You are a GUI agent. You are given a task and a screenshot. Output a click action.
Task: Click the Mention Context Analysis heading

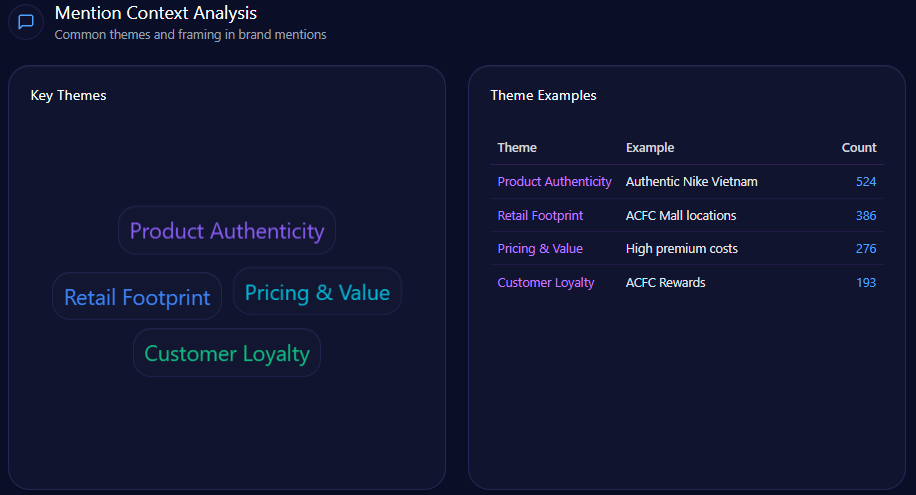pyautogui.click(x=156, y=13)
